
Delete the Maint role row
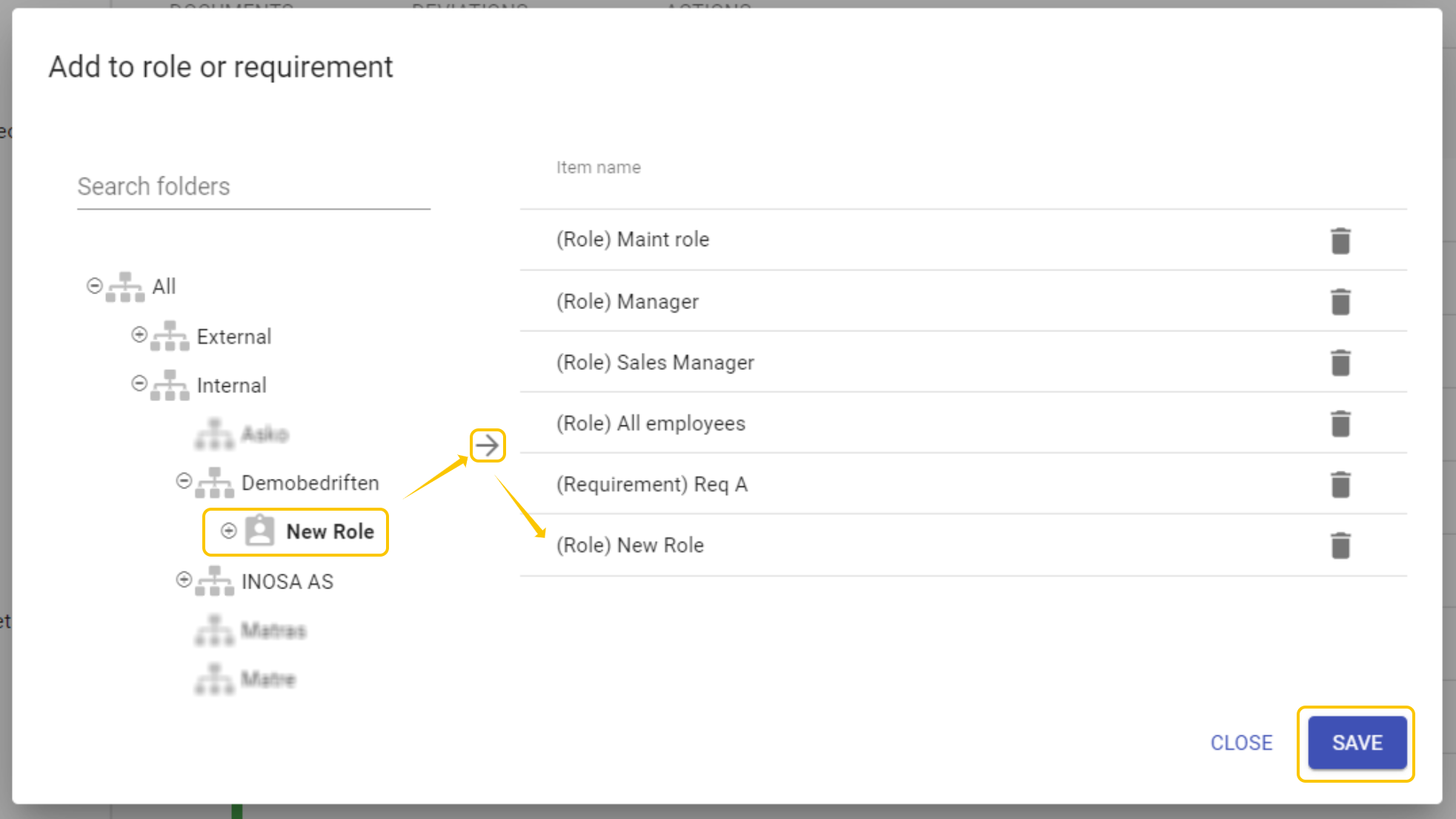[x=1340, y=241]
